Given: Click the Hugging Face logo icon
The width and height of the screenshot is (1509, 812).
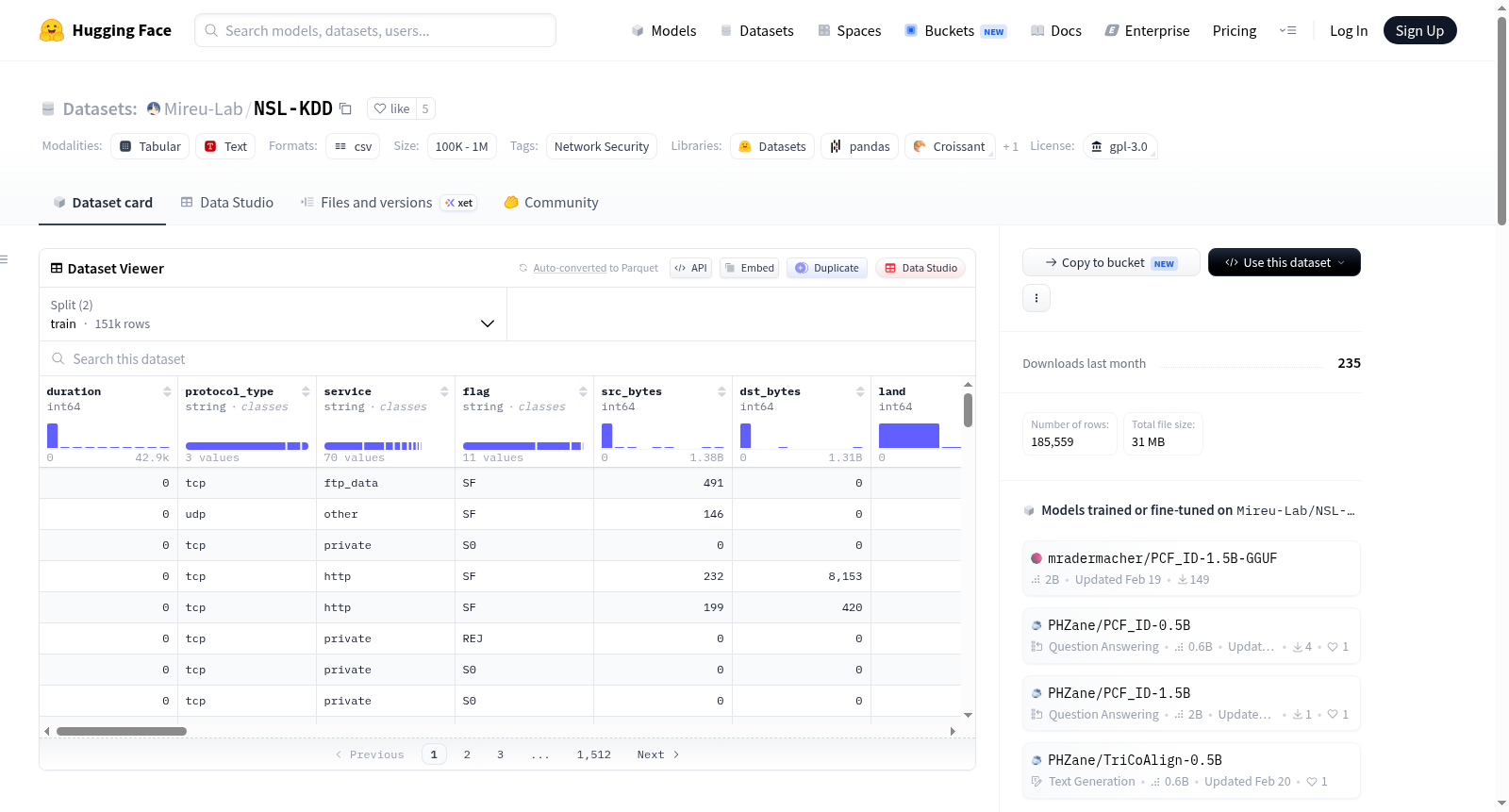Looking at the screenshot, I should point(52,30).
